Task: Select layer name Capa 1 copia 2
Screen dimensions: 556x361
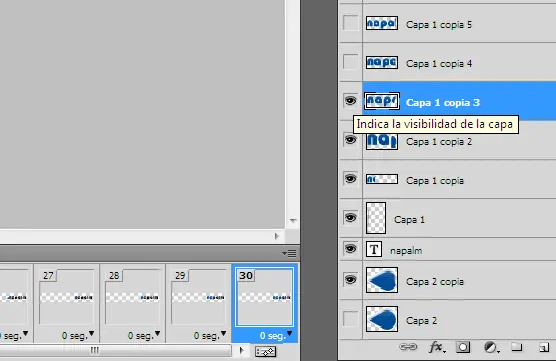Action: [439, 141]
